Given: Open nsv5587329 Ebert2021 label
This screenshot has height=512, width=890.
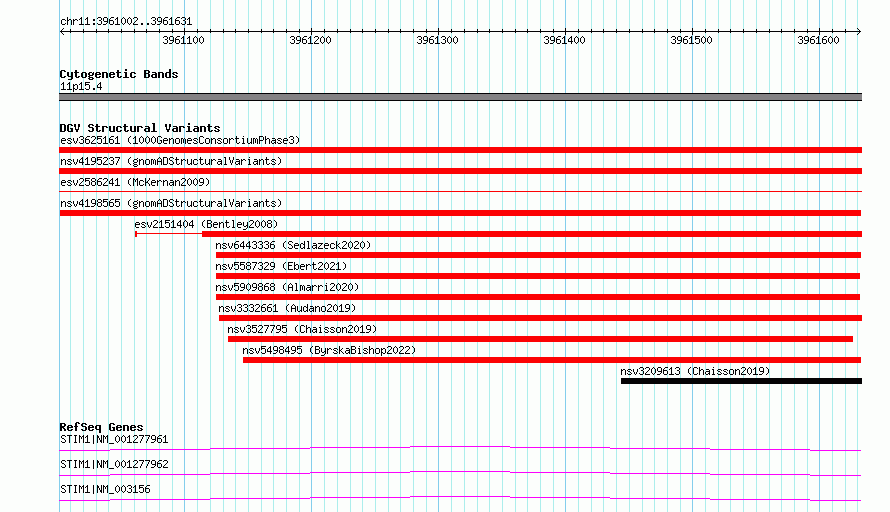Looking at the screenshot, I should point(281,266).
